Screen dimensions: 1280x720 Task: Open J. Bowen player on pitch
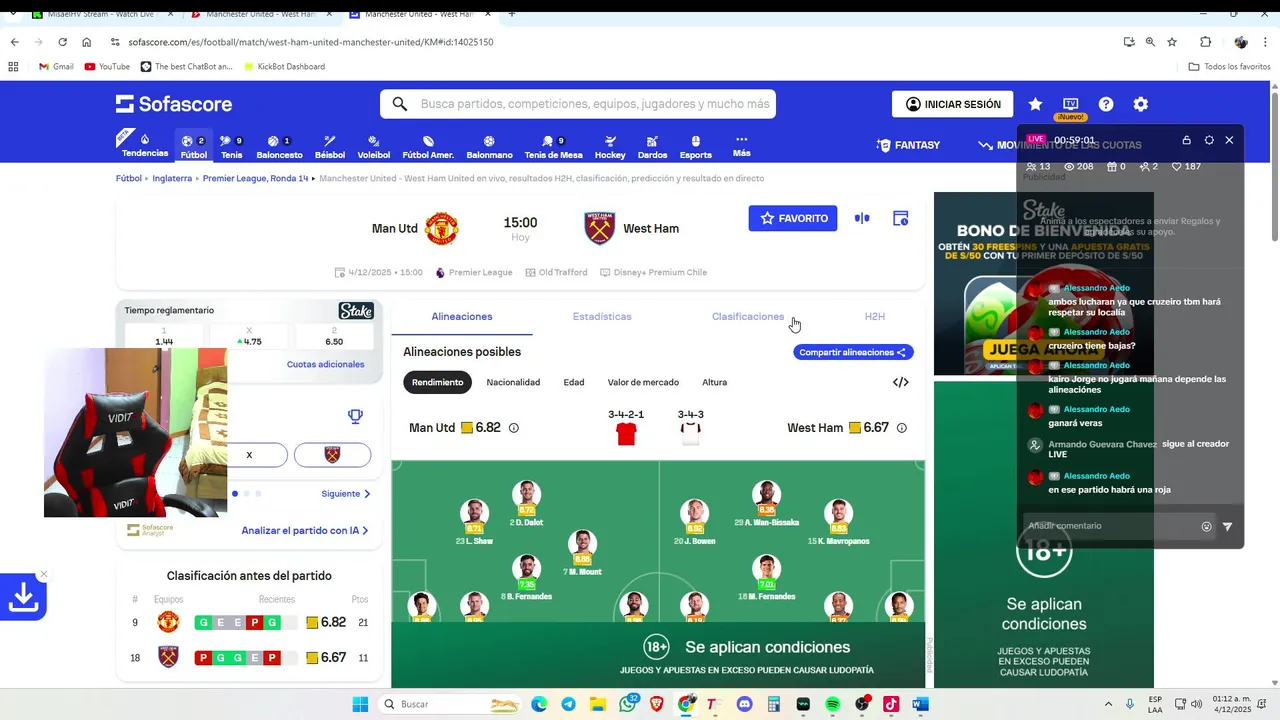pyautogui.click(x=694, y=521)
